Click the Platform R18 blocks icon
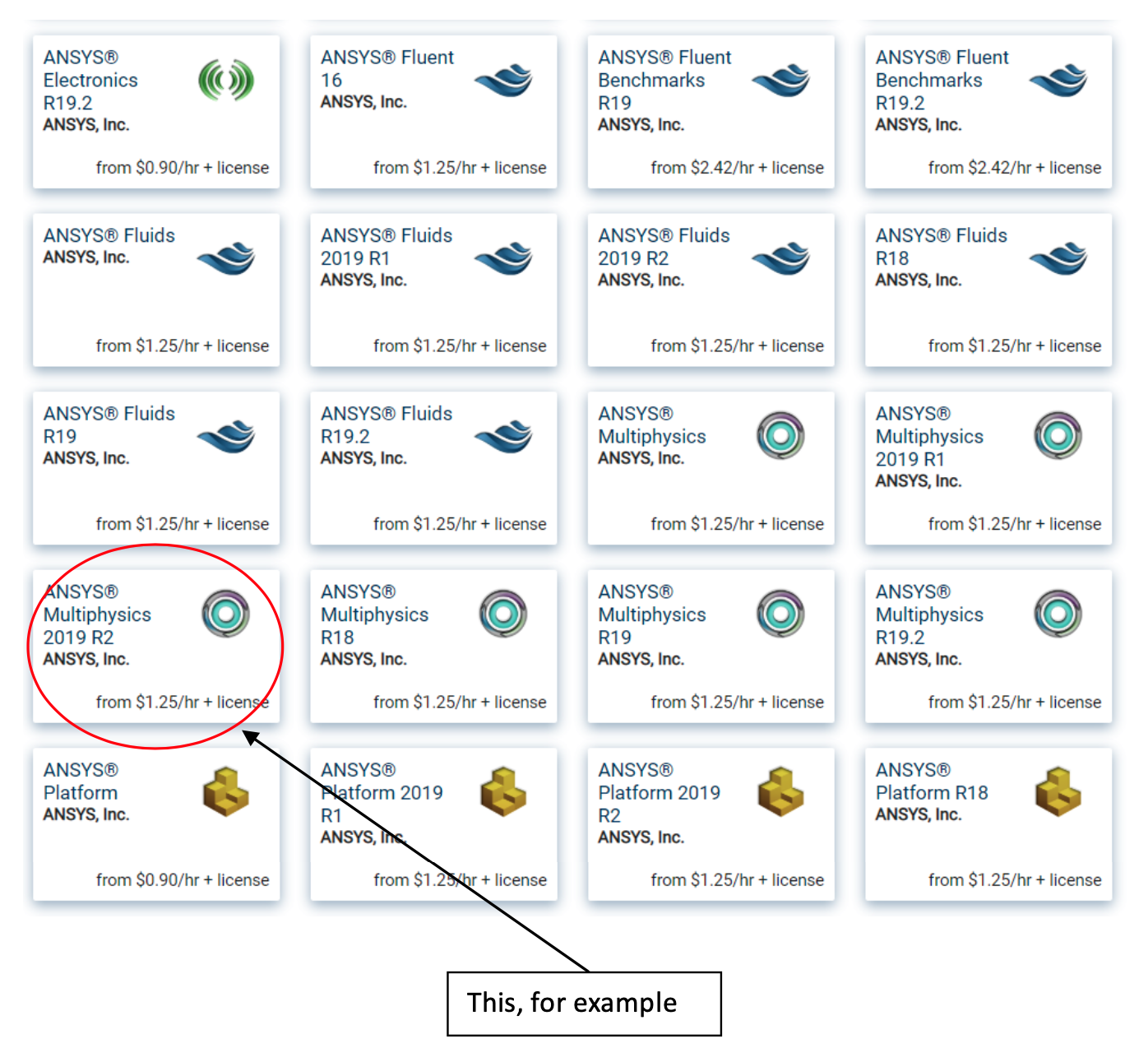This screenshot has width=1148, height=1062. tap(1058, 791)
